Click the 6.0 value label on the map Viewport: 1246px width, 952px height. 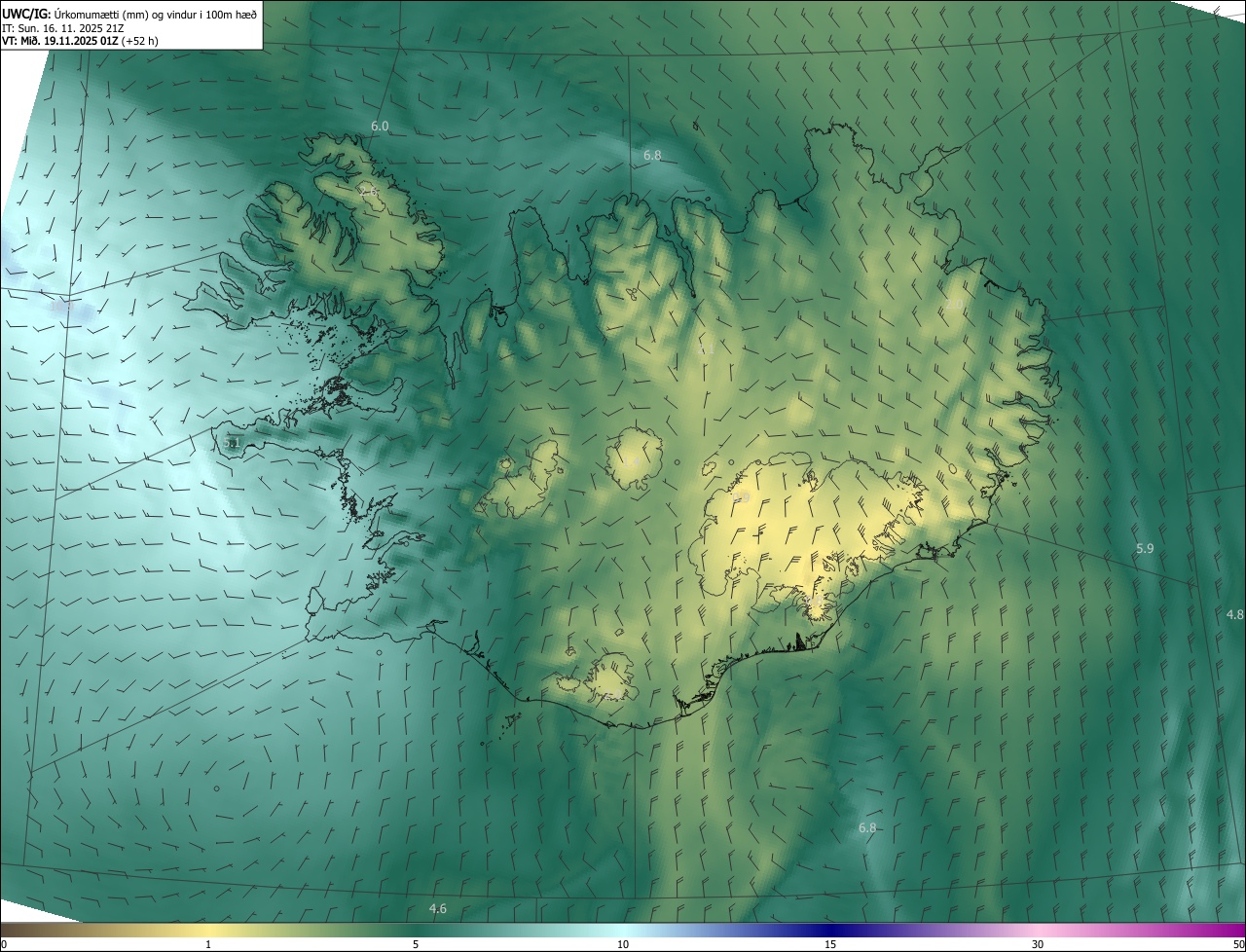[380, 127]
